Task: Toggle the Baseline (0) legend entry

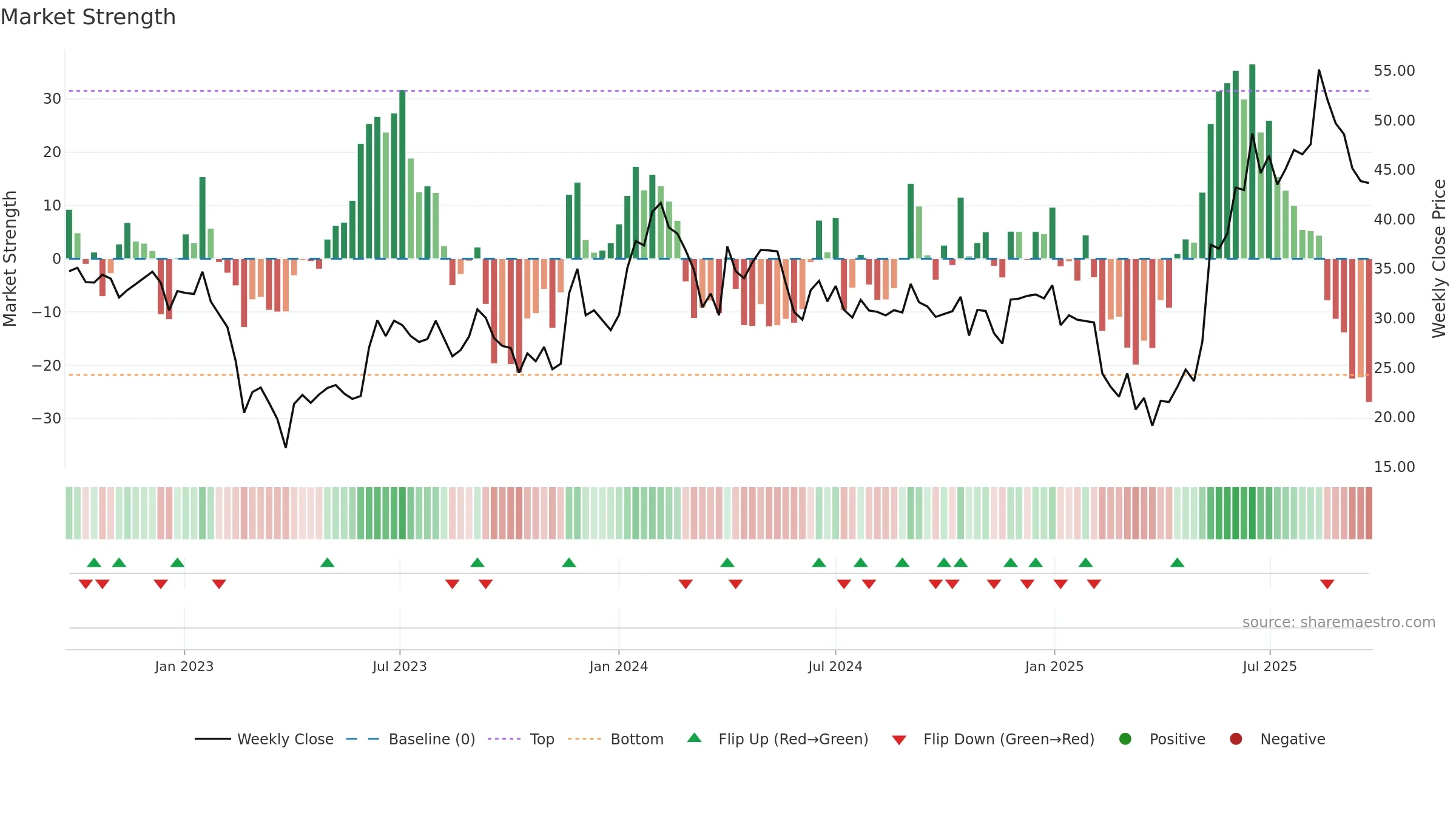Action: tap(410, 739)
